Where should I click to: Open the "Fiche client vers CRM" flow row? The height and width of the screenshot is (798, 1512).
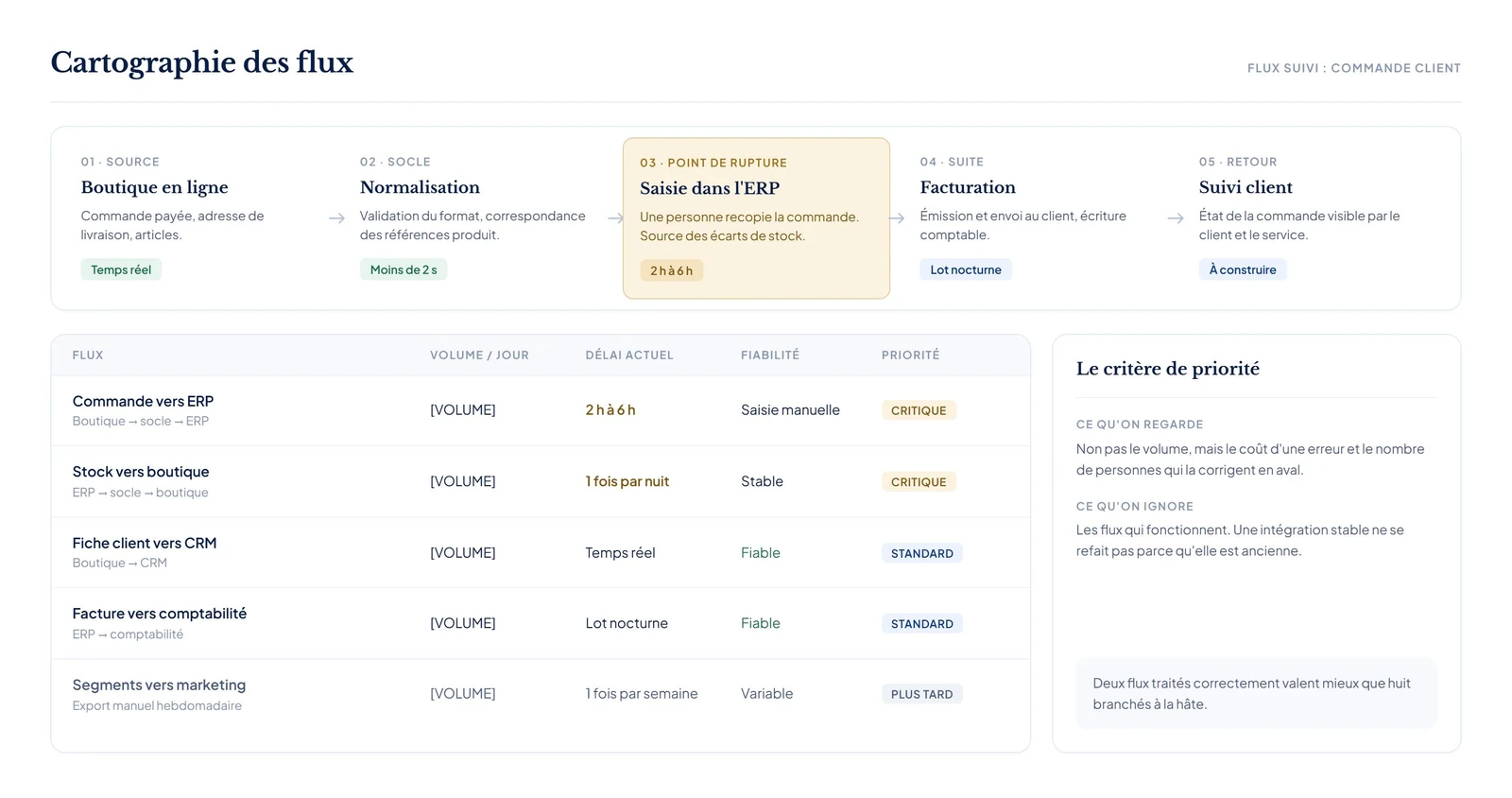541,552
